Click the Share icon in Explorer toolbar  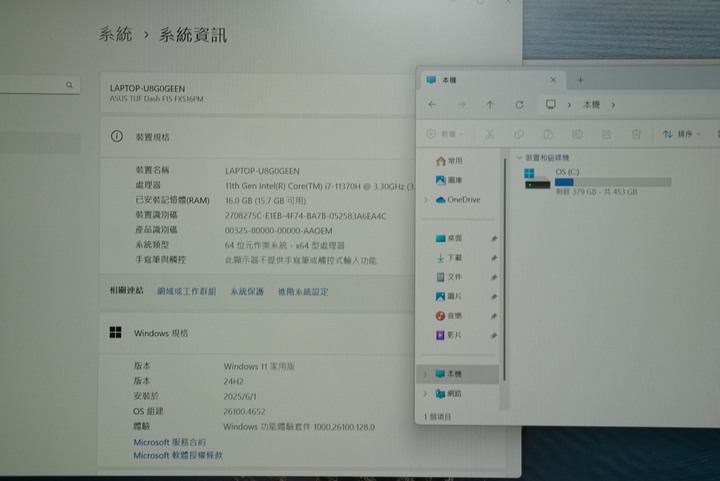tap(607, 134)
